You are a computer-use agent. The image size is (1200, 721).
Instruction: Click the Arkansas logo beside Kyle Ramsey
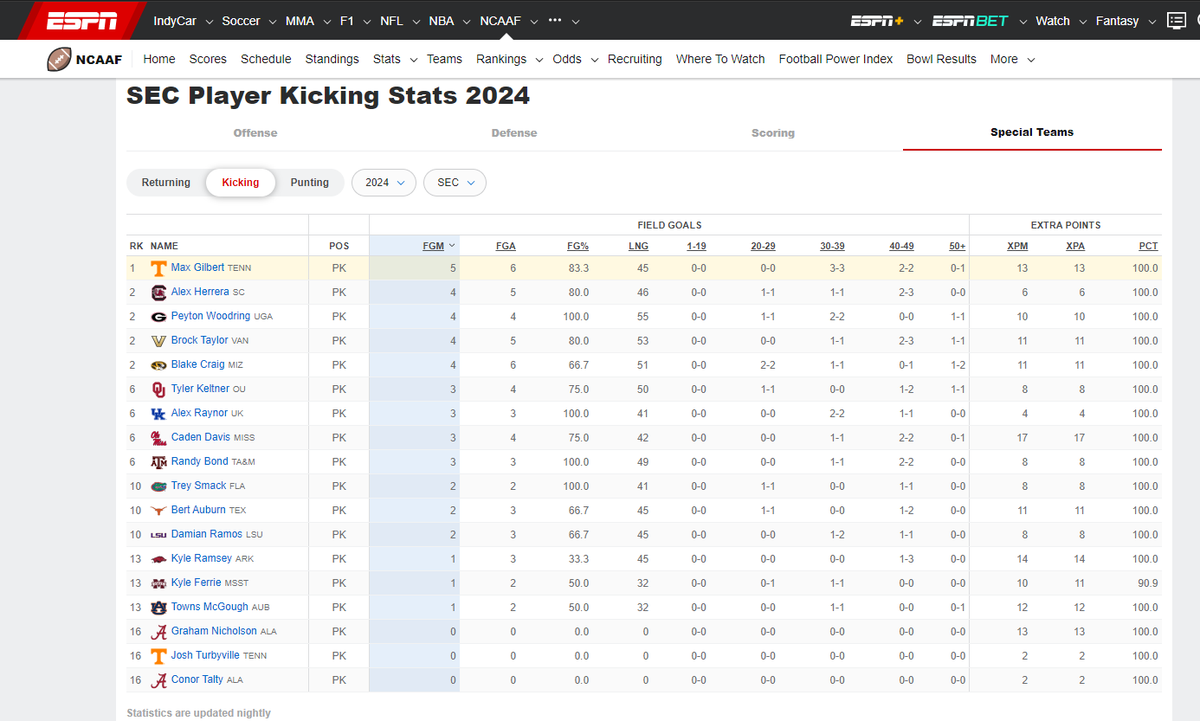[x=158, y=559]
